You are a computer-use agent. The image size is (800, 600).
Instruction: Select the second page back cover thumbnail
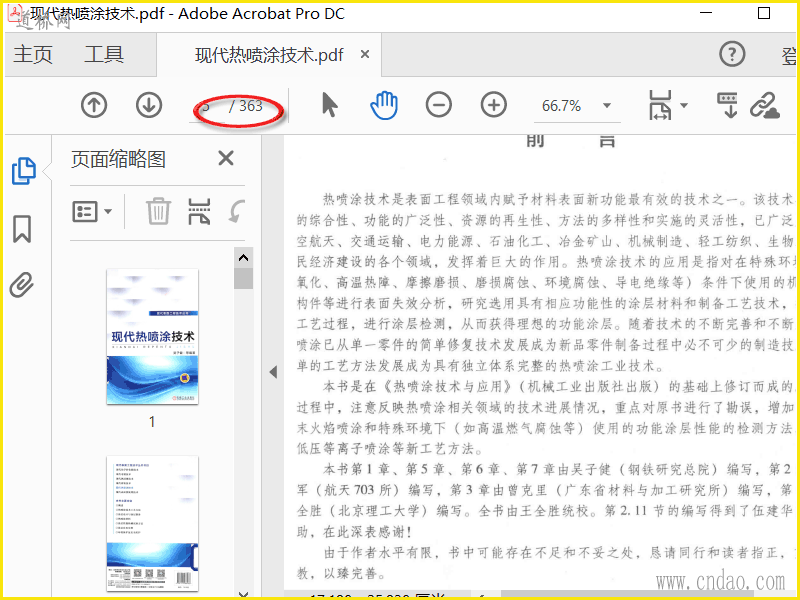coord(152,524)
